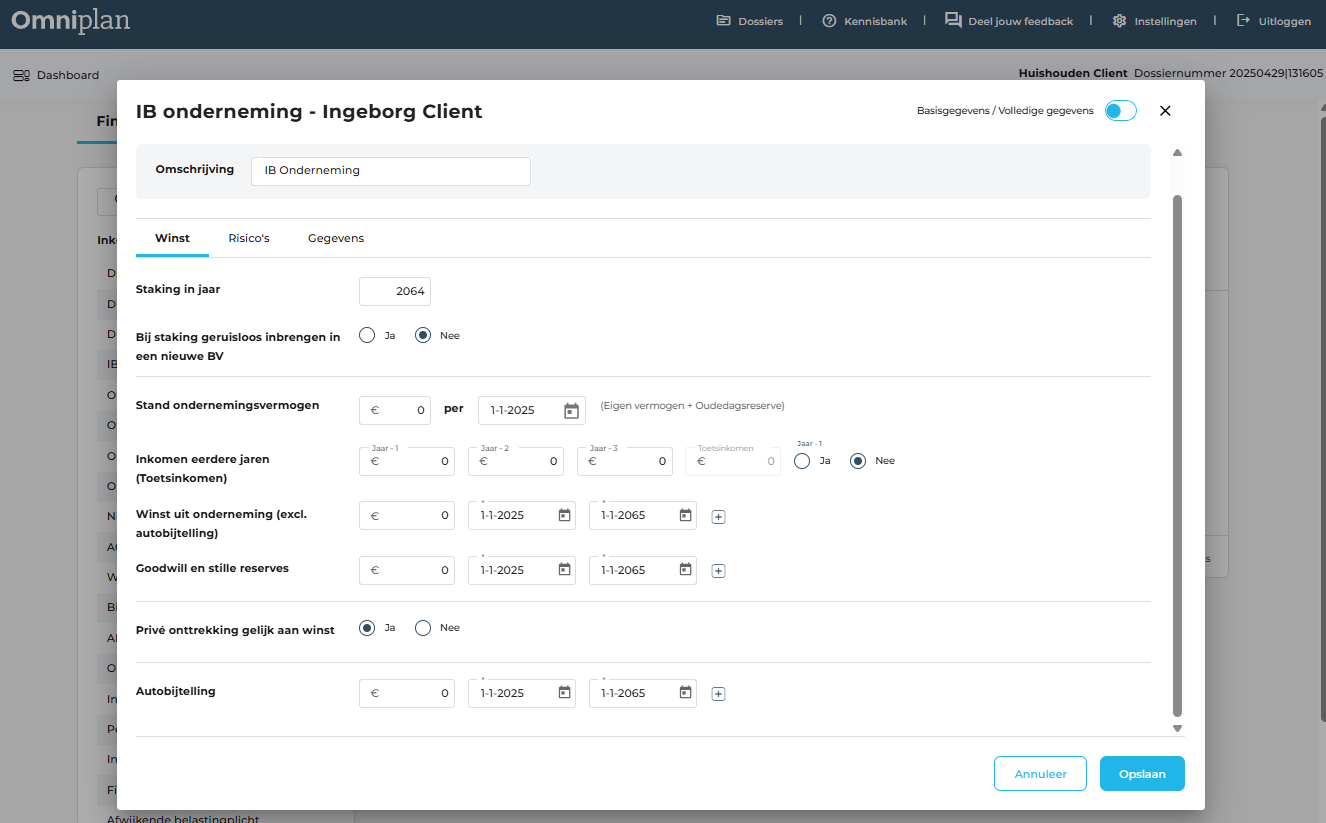This screenshot has height=823, width=1326.
Task: Open start date calendar for Winst uit onderneming
Action: pyautogui.click(x=564, y=516)
